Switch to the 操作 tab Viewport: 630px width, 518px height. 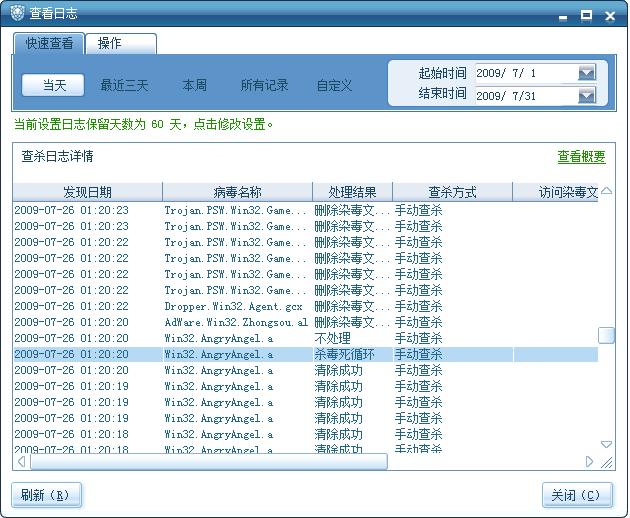click(x=121, y=43)
